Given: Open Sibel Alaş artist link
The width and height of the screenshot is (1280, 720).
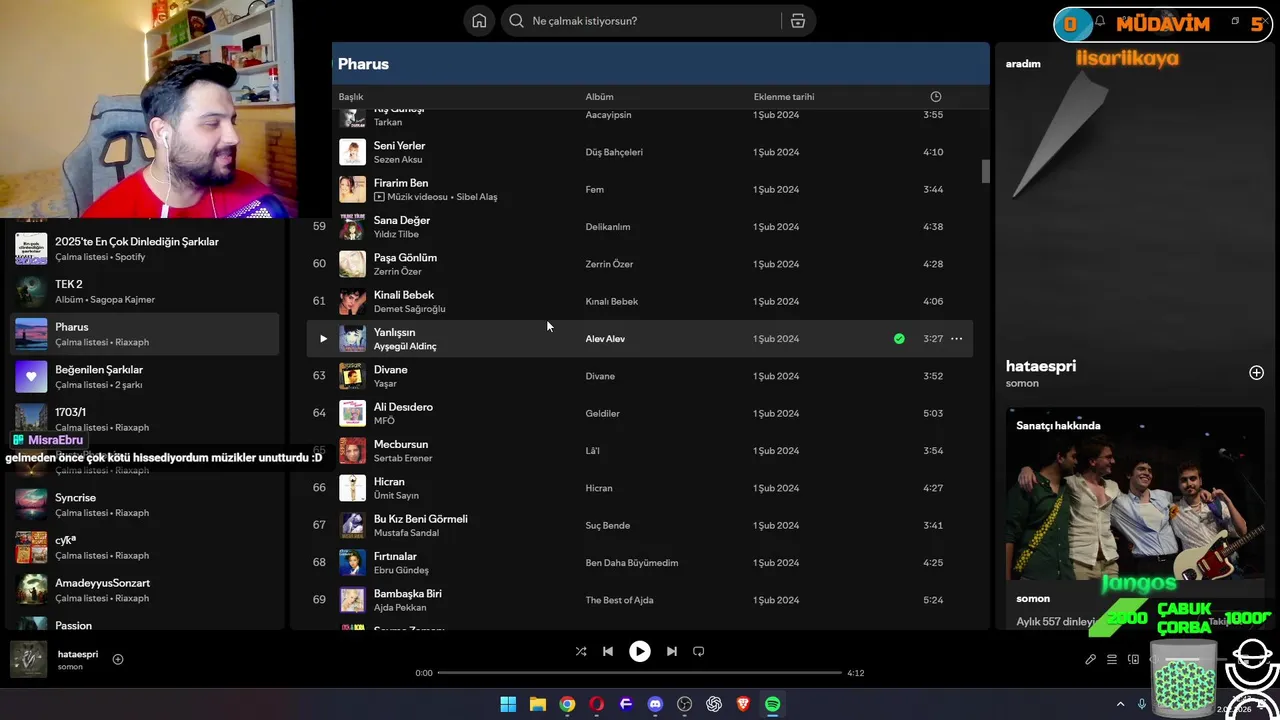Looking at the screenshot, I should tap(476, 197).
